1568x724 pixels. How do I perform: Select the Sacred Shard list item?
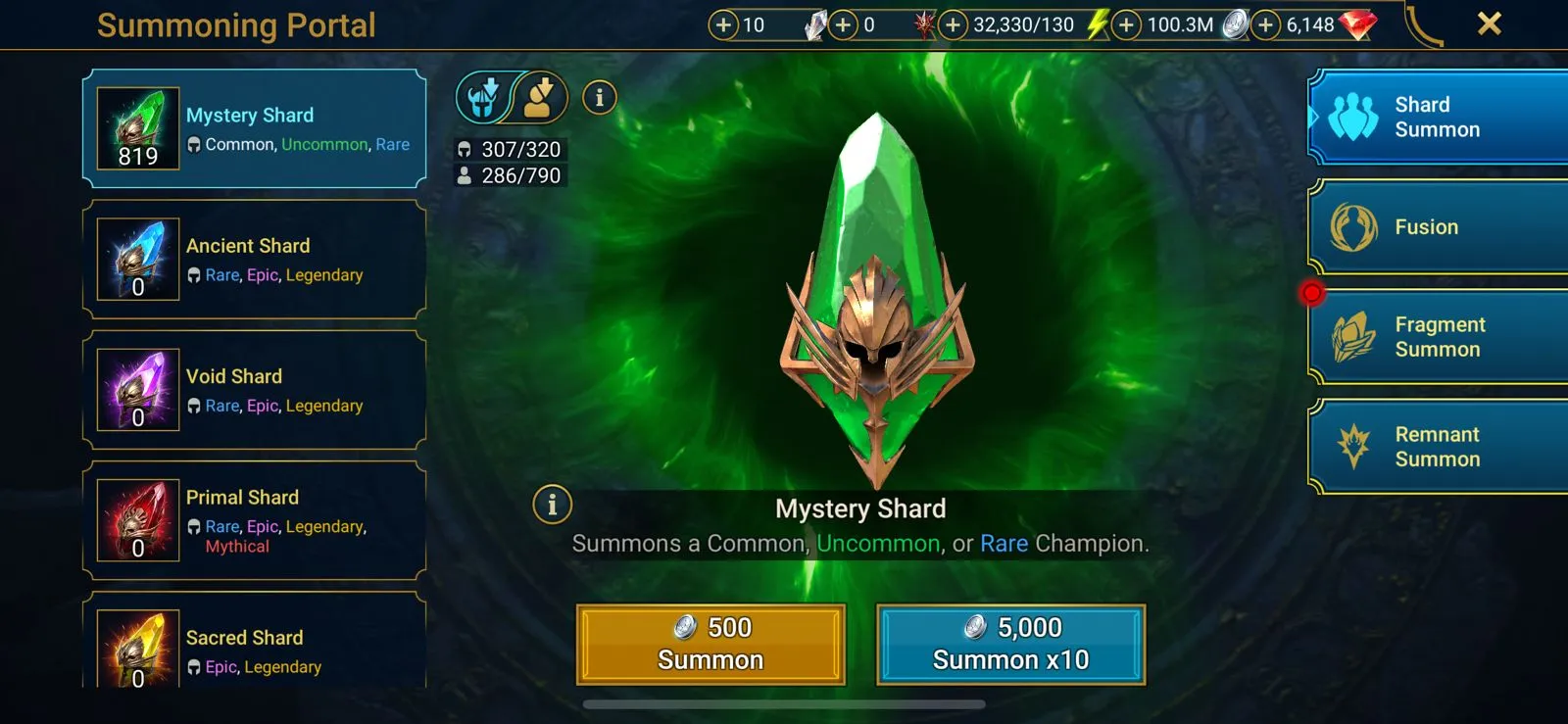pyautogui.click(x=255, y=640)
